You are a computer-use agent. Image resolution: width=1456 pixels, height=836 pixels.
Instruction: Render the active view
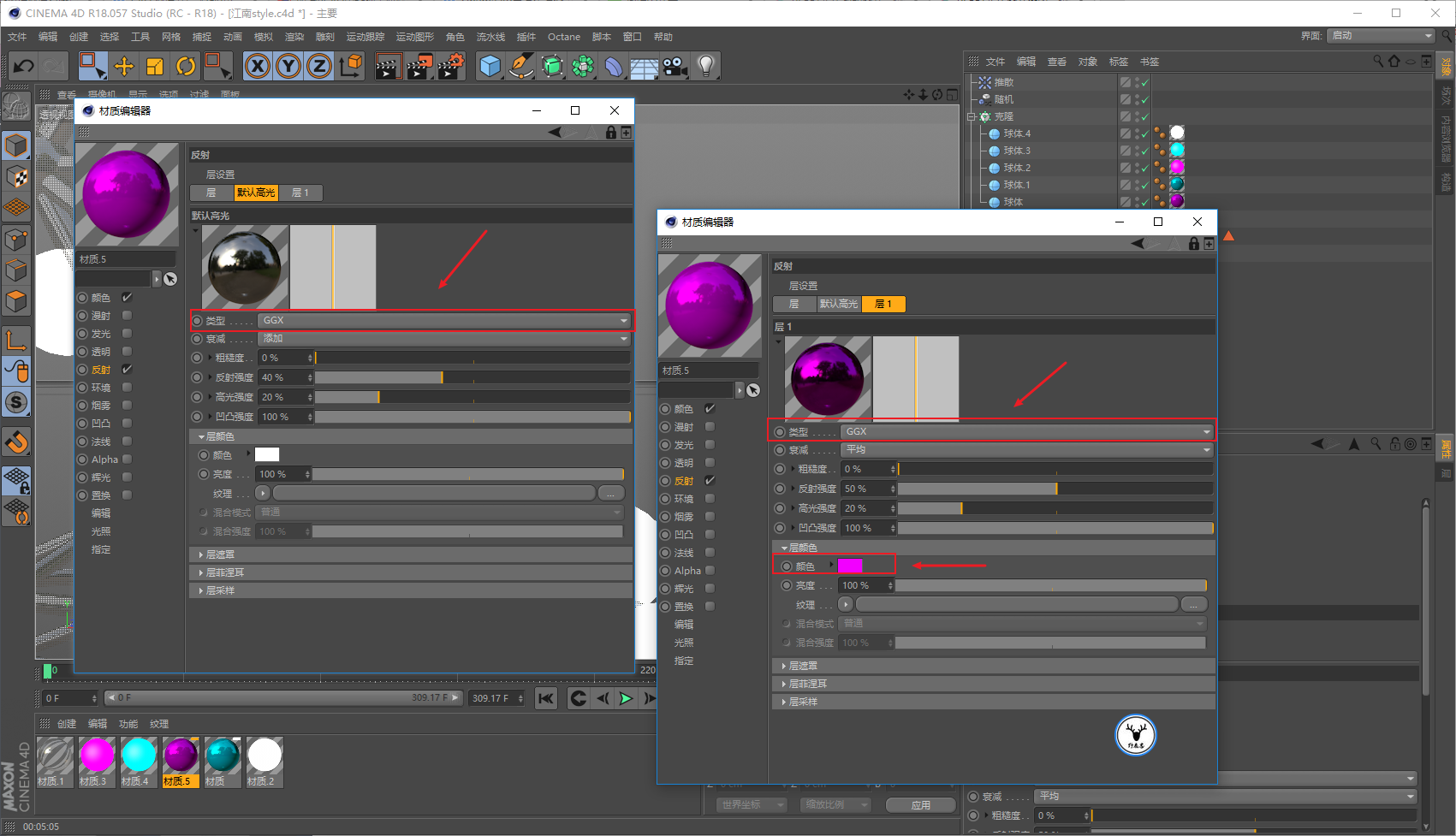(x=388, y=66)
